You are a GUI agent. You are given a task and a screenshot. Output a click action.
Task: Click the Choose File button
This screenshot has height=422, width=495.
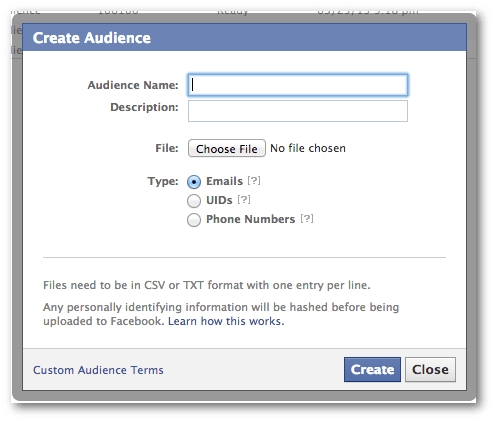[227, 148]
